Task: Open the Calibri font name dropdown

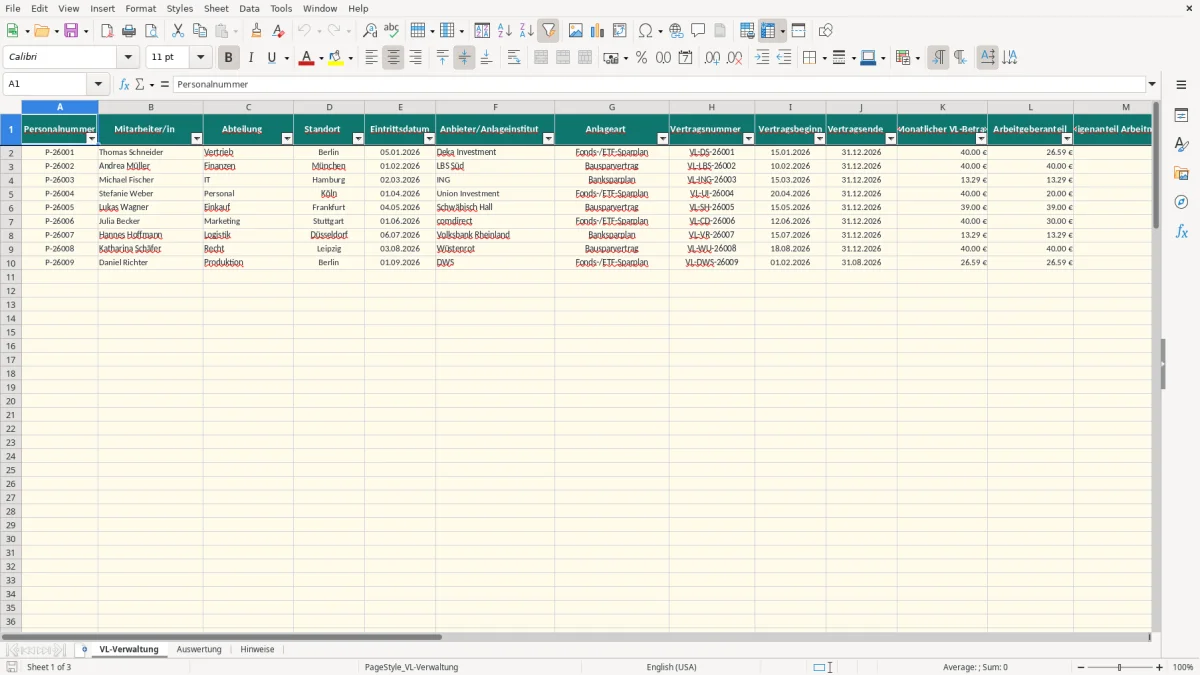Action: click(x=128, y=58)
